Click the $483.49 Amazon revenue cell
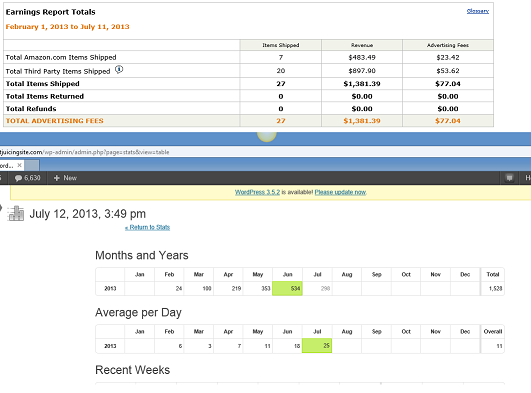Viewport: 531px width, 393px height. tap(362, 57)
